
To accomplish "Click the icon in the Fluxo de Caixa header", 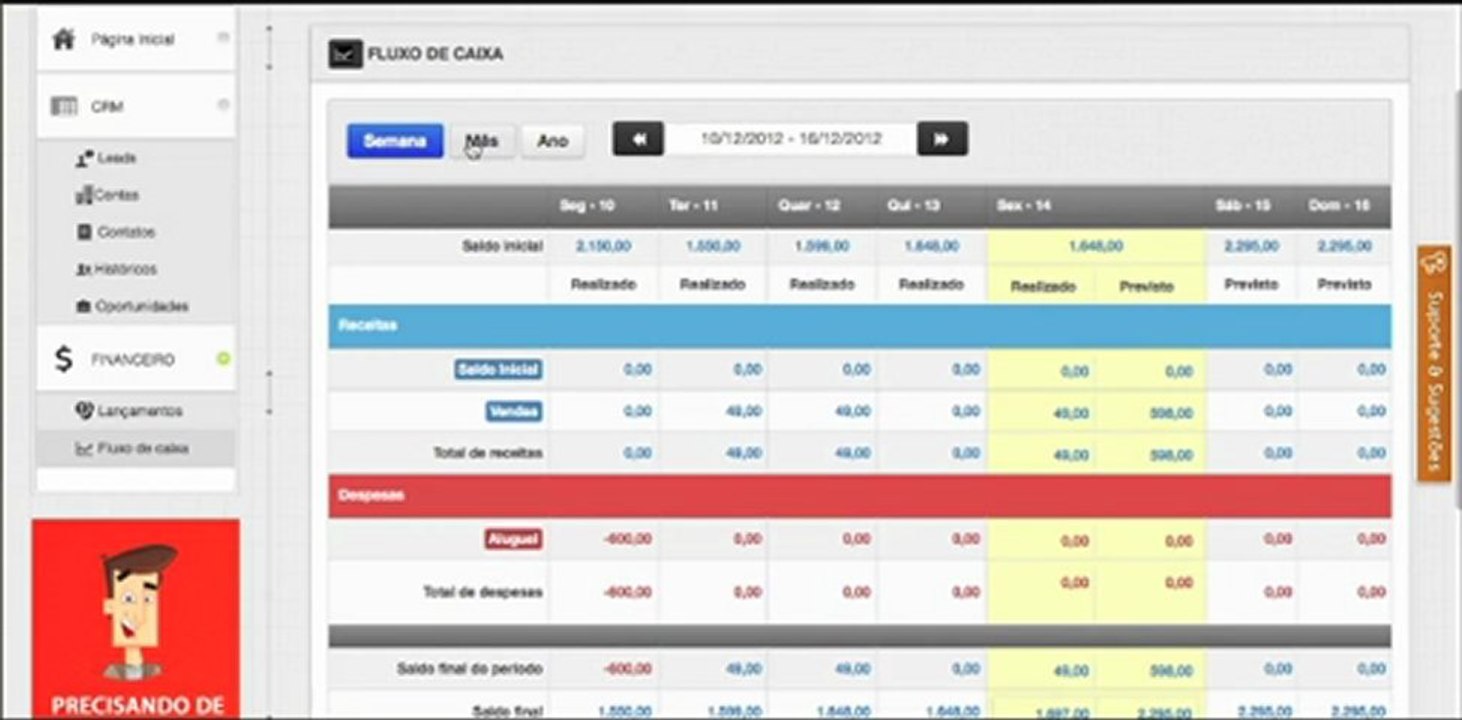I will coord(344,54).
